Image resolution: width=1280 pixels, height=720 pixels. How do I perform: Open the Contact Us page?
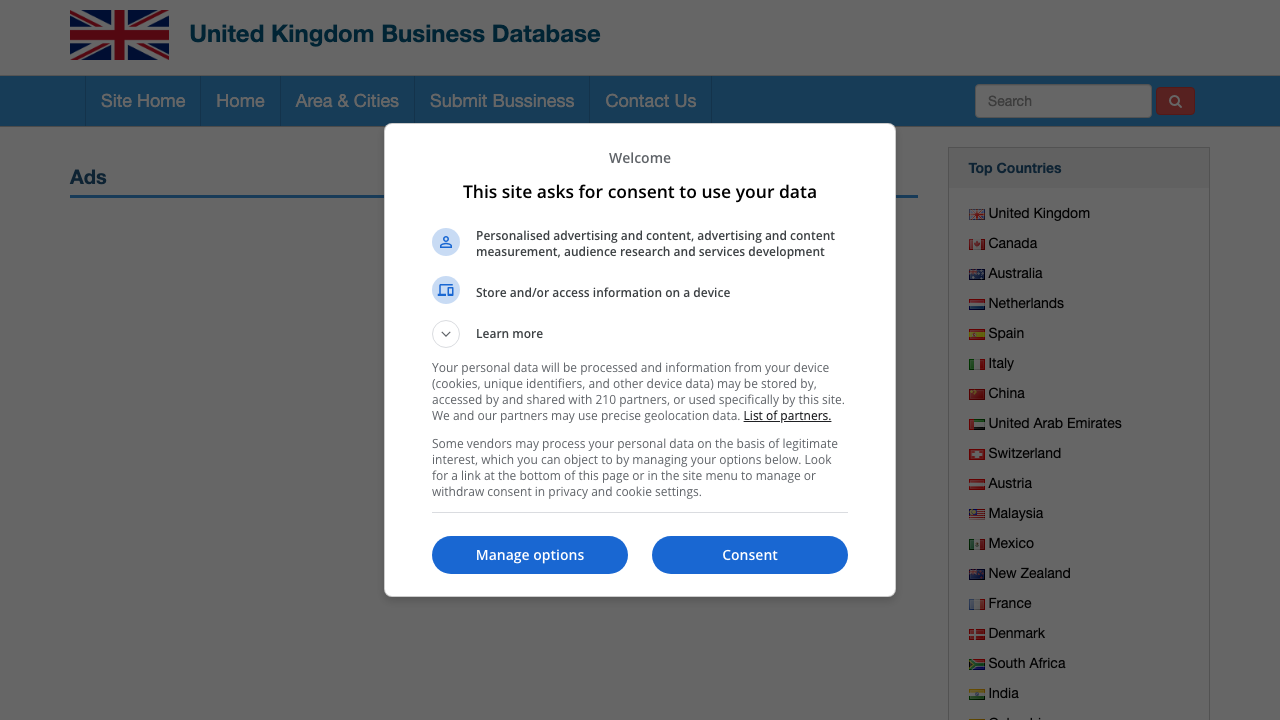tap(650, 101)
